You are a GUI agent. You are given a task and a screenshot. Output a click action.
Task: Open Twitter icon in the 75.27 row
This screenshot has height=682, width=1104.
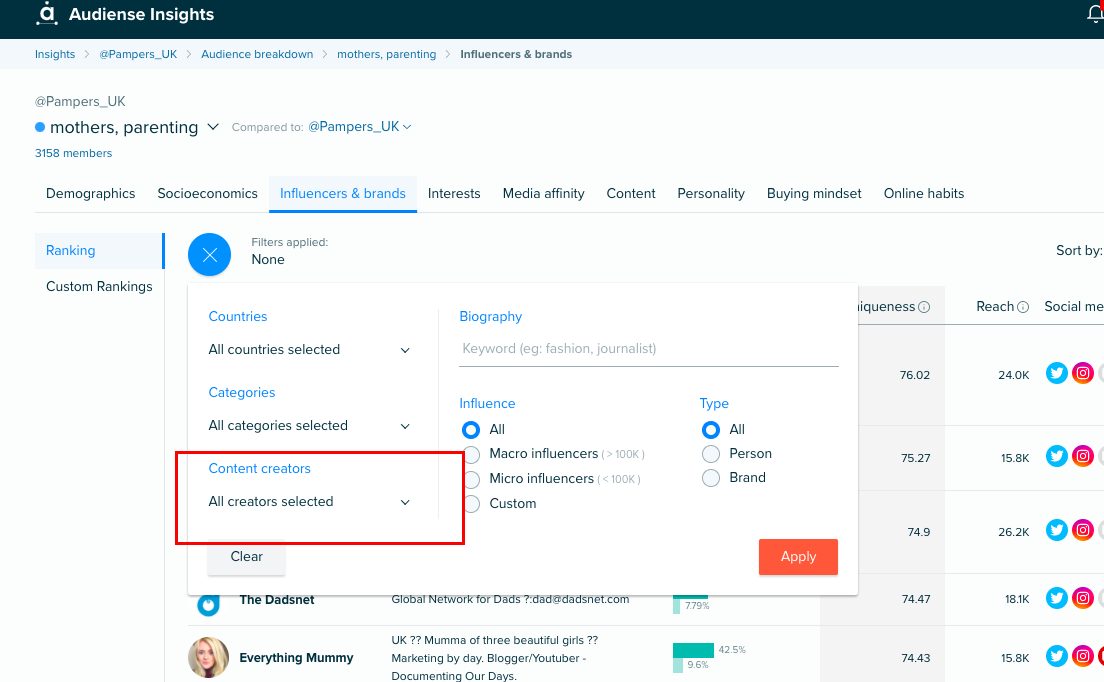(x=1057, y=457)
